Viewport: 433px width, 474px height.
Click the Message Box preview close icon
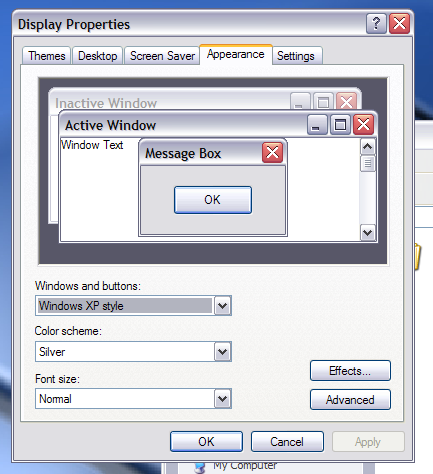click(x=273, y=153)
